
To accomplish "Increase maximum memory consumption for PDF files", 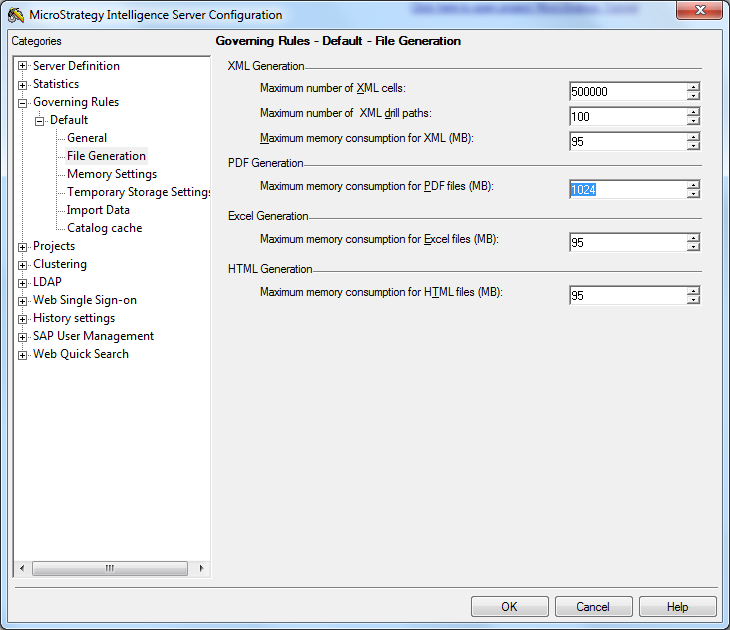I will (693, 185).
